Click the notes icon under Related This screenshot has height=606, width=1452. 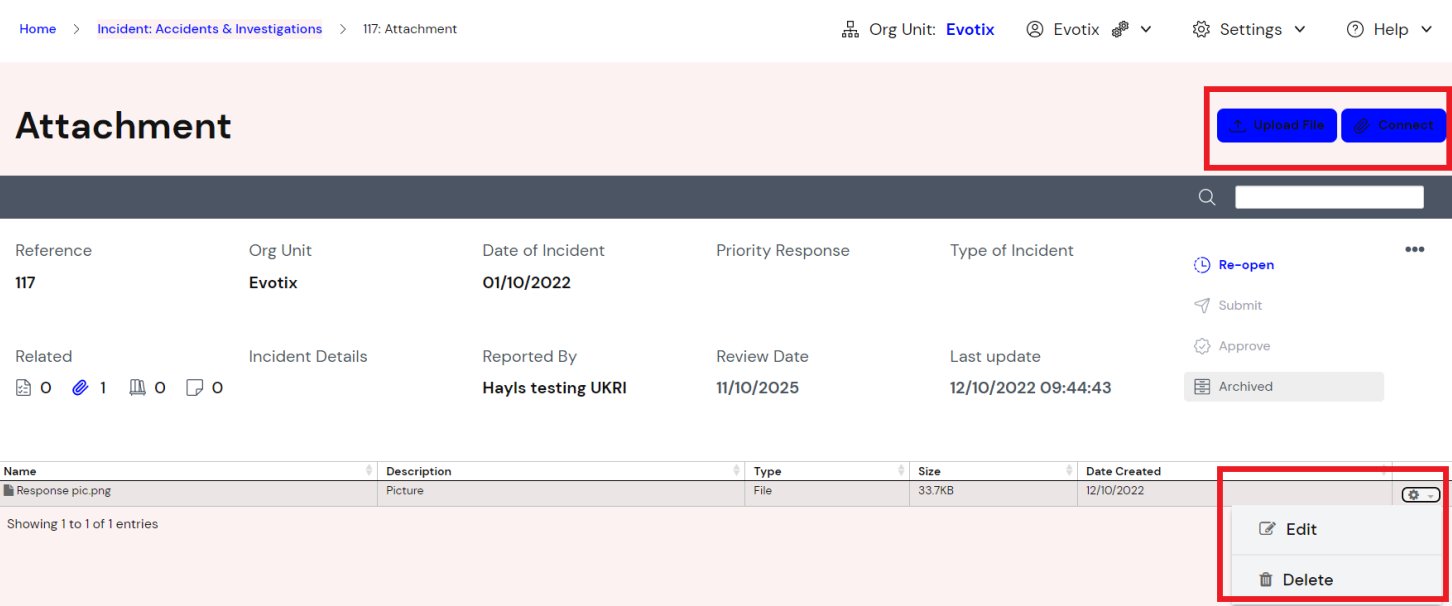195,388
